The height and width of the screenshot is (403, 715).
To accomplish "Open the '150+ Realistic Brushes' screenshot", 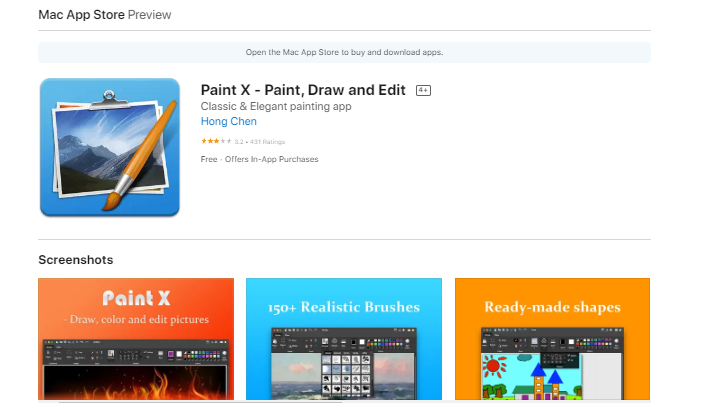I will coord(344,339).
